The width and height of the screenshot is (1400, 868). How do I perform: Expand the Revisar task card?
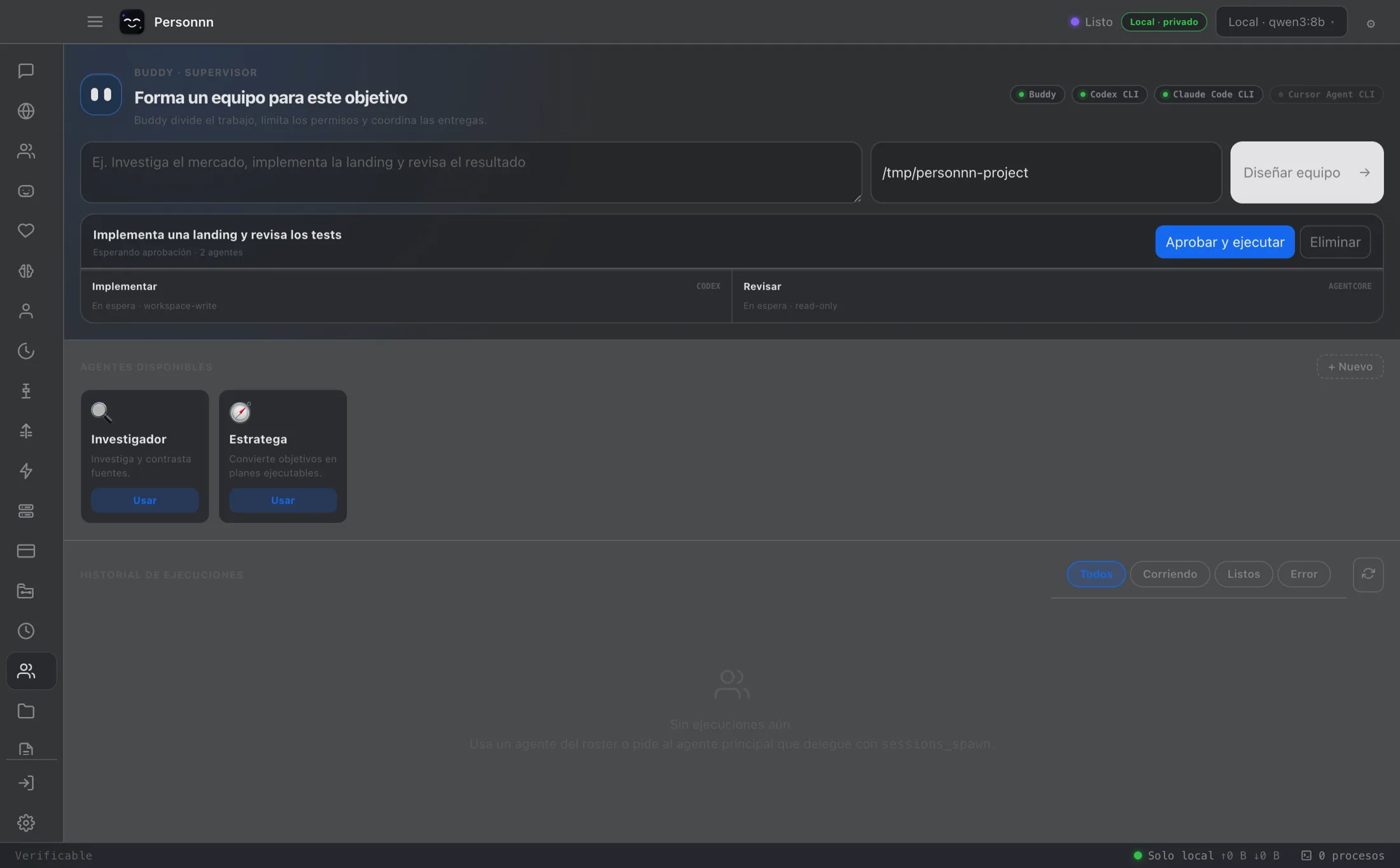coord(1057,296)
